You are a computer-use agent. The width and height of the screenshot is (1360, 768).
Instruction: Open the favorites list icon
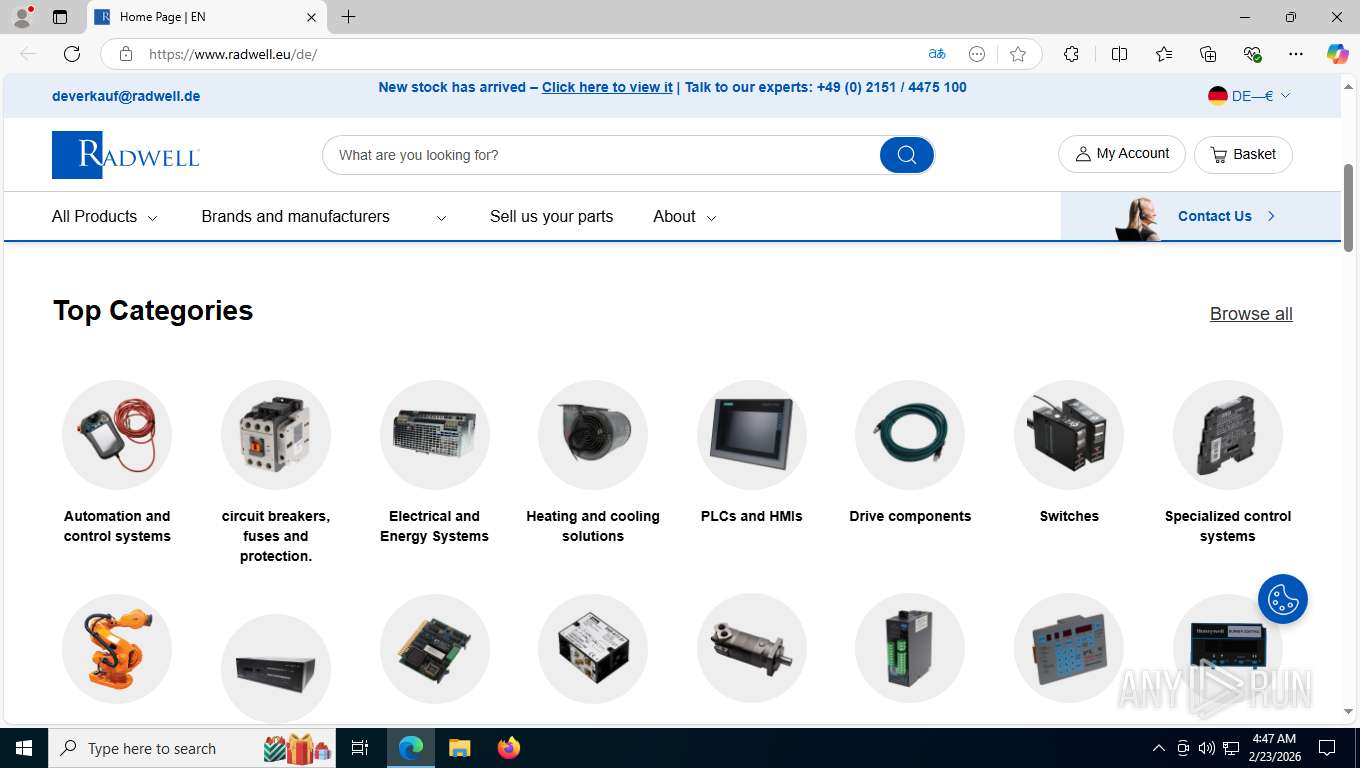coord(1164,54)
